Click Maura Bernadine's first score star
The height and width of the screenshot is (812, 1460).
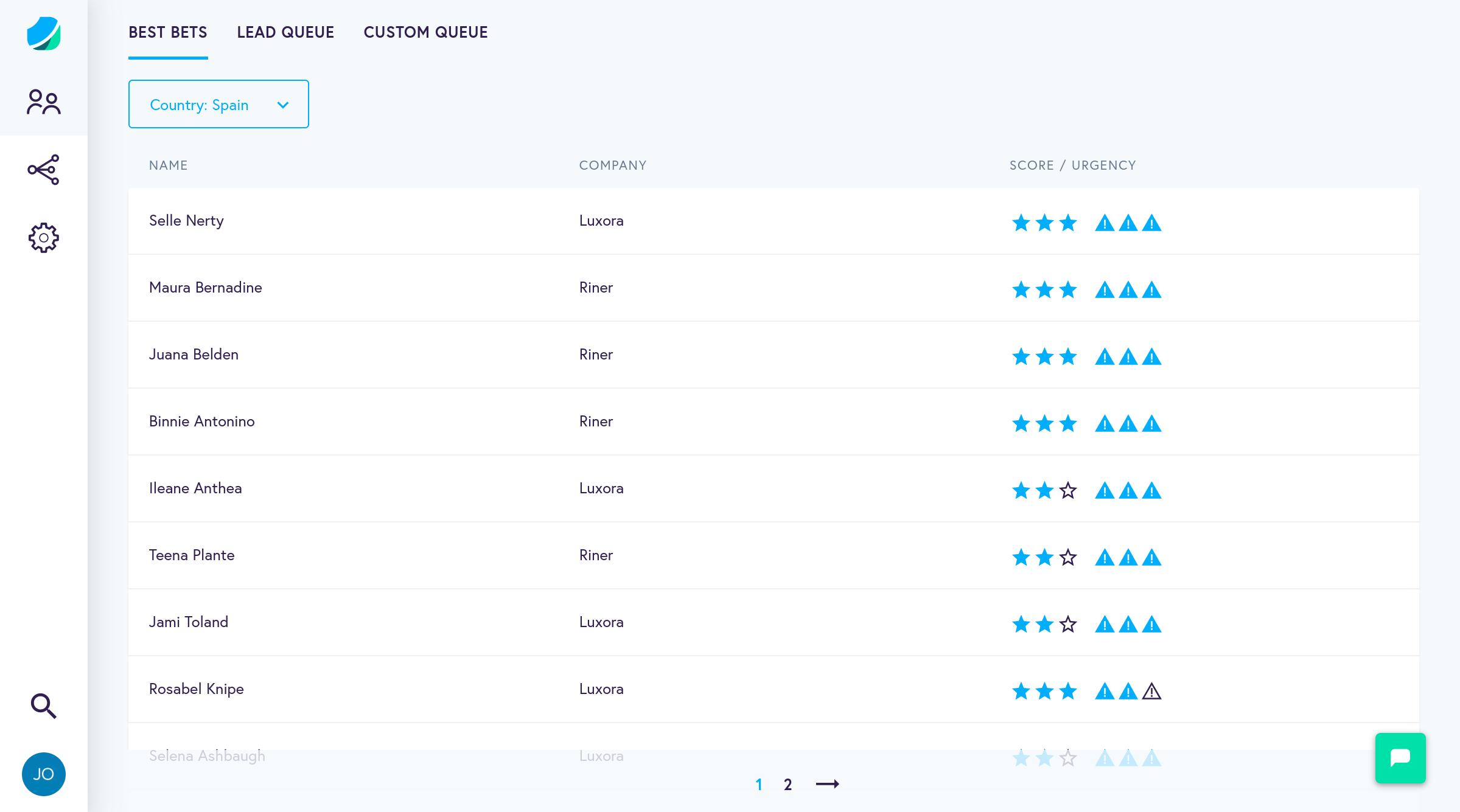coord(1021,290)
